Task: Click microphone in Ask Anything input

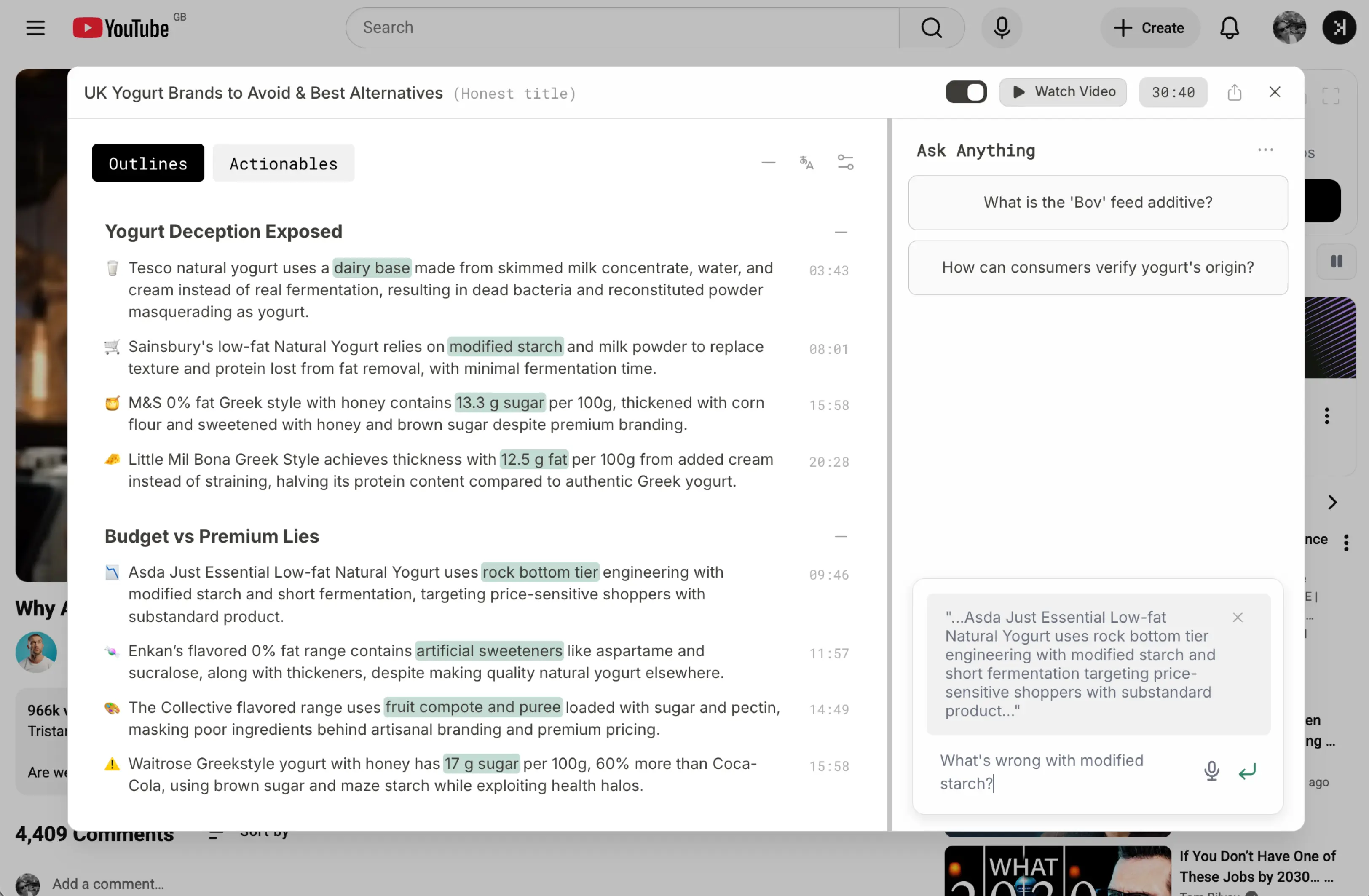Action: (x=1211, y=770)
